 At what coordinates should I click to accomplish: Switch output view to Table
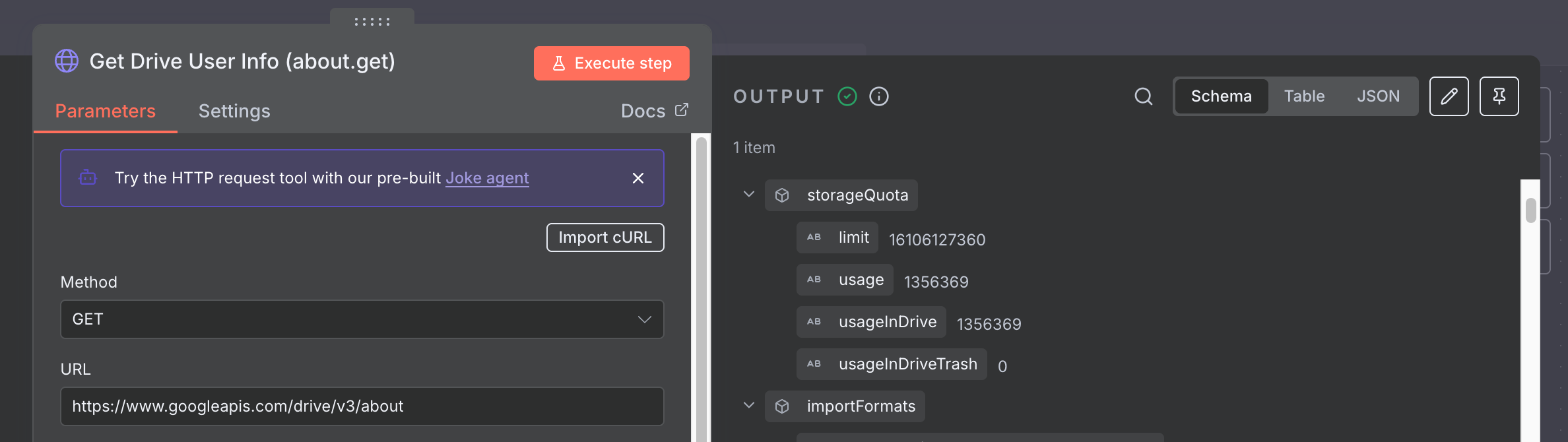coord(1304,96)
